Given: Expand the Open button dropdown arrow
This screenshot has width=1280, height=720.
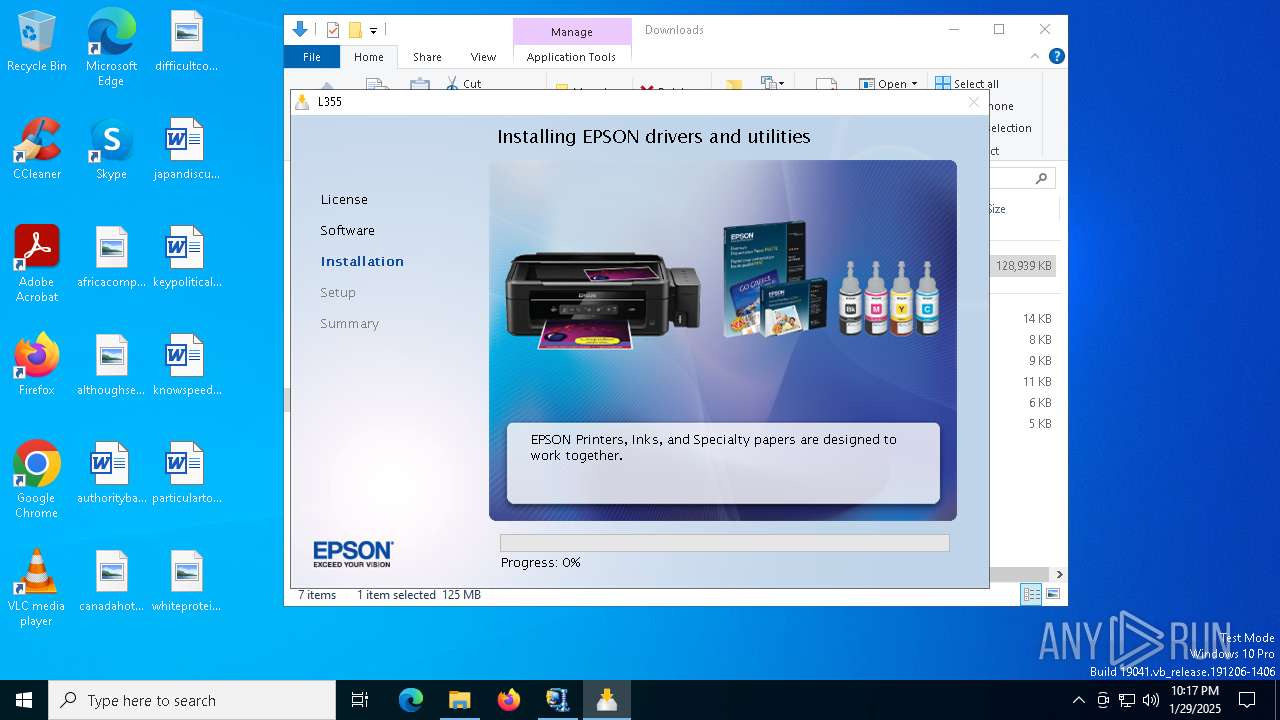Looking at the screenshot, I should (x=913, y=84).
